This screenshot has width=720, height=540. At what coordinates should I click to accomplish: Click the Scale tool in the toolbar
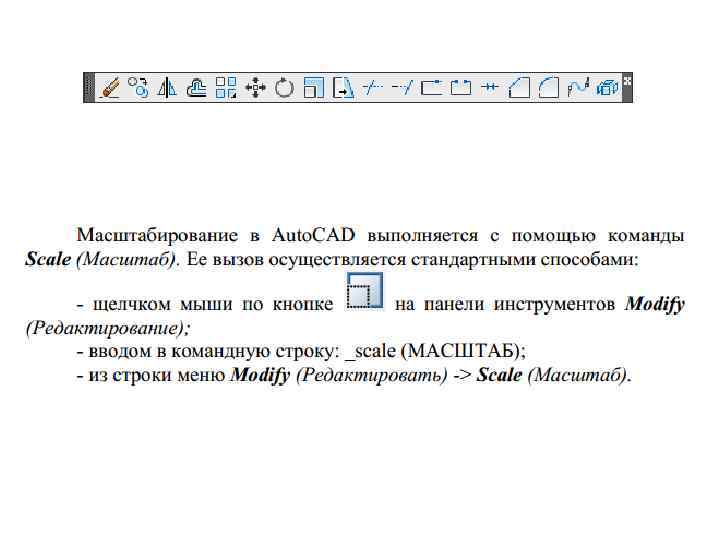[x=314, y=87]
